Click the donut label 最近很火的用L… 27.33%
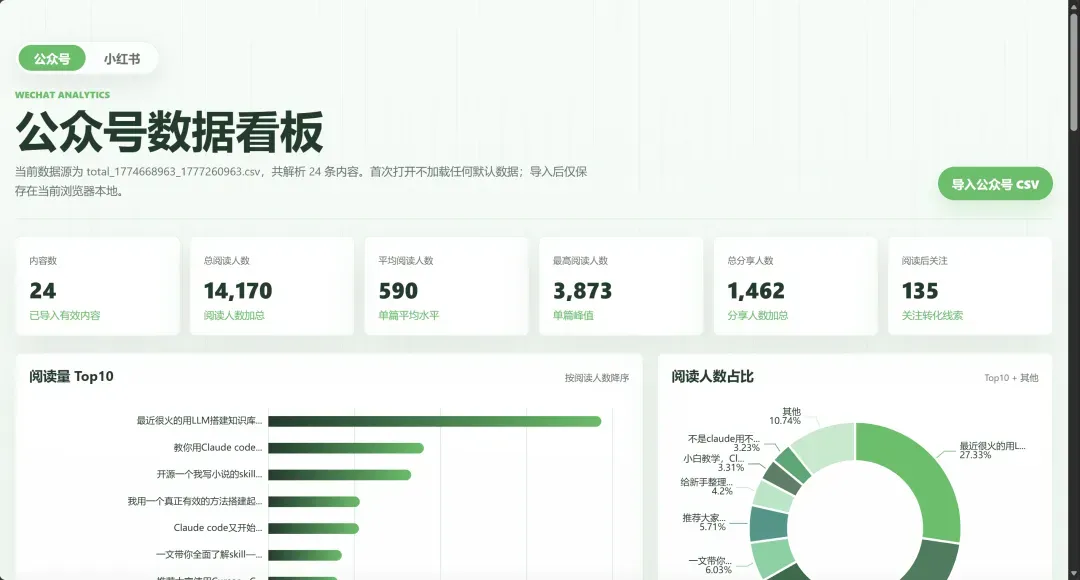The image size is (1080, 580). point(993,450)
